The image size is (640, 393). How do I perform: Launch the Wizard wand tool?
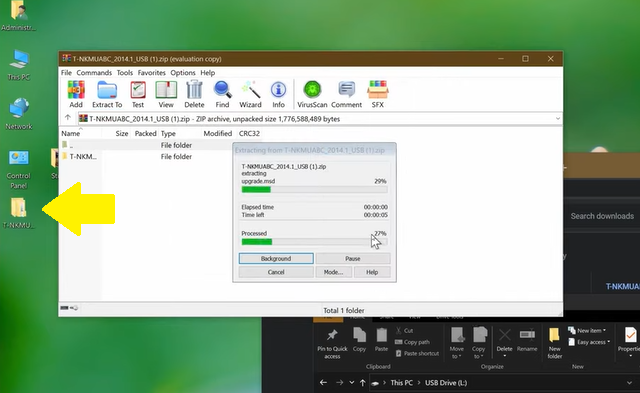pos(250,94)
